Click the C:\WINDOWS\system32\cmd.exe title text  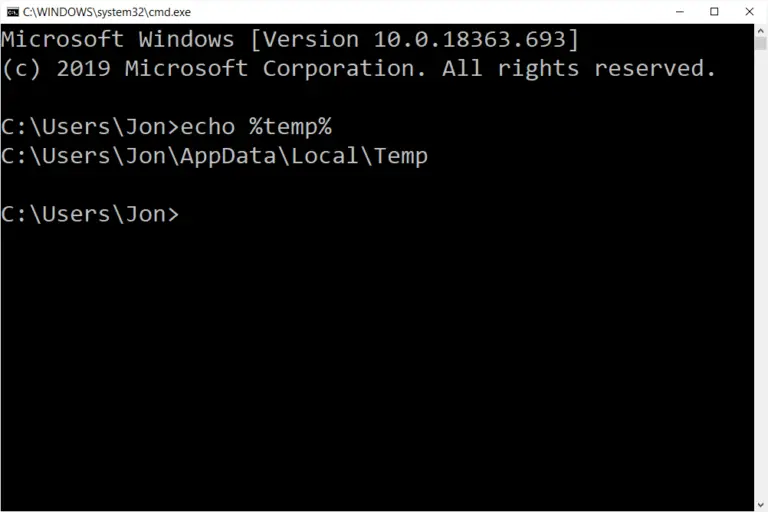[107, 12]
